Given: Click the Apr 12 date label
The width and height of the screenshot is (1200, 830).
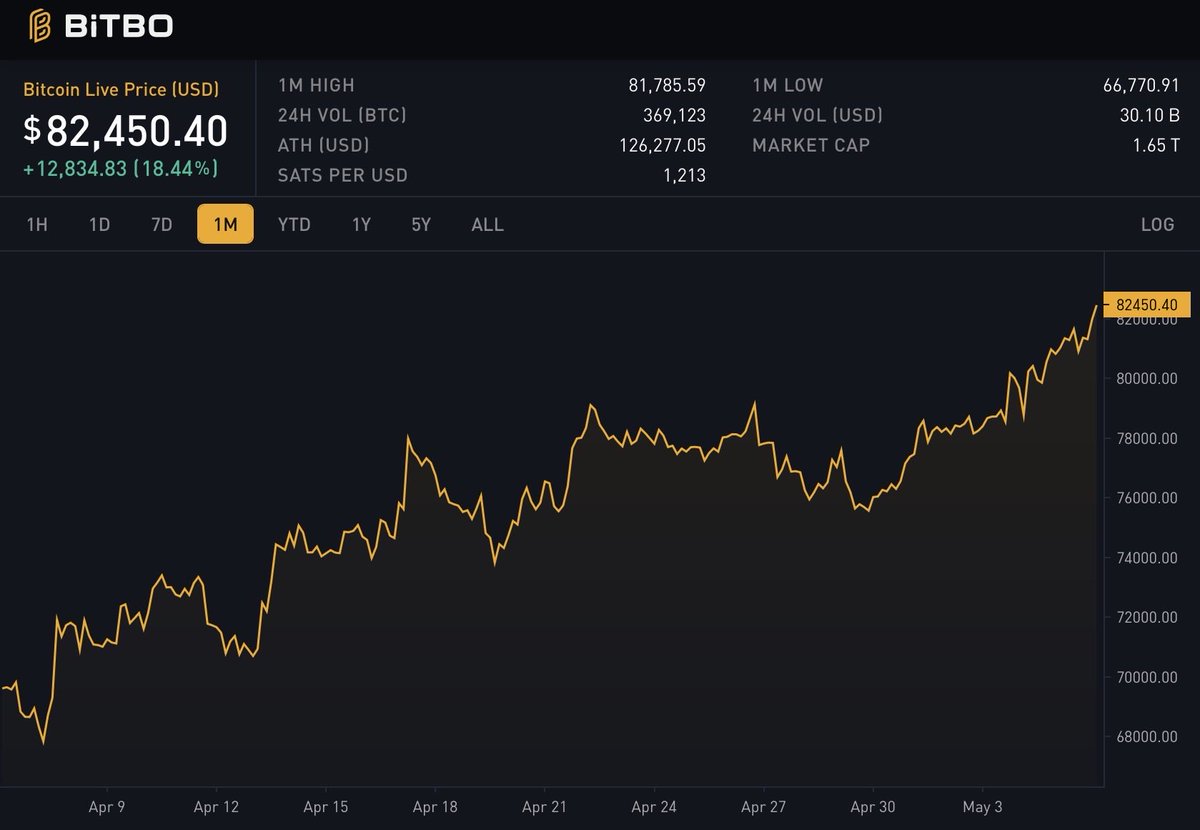Looking at the screenshot, I should pos(216,807).
